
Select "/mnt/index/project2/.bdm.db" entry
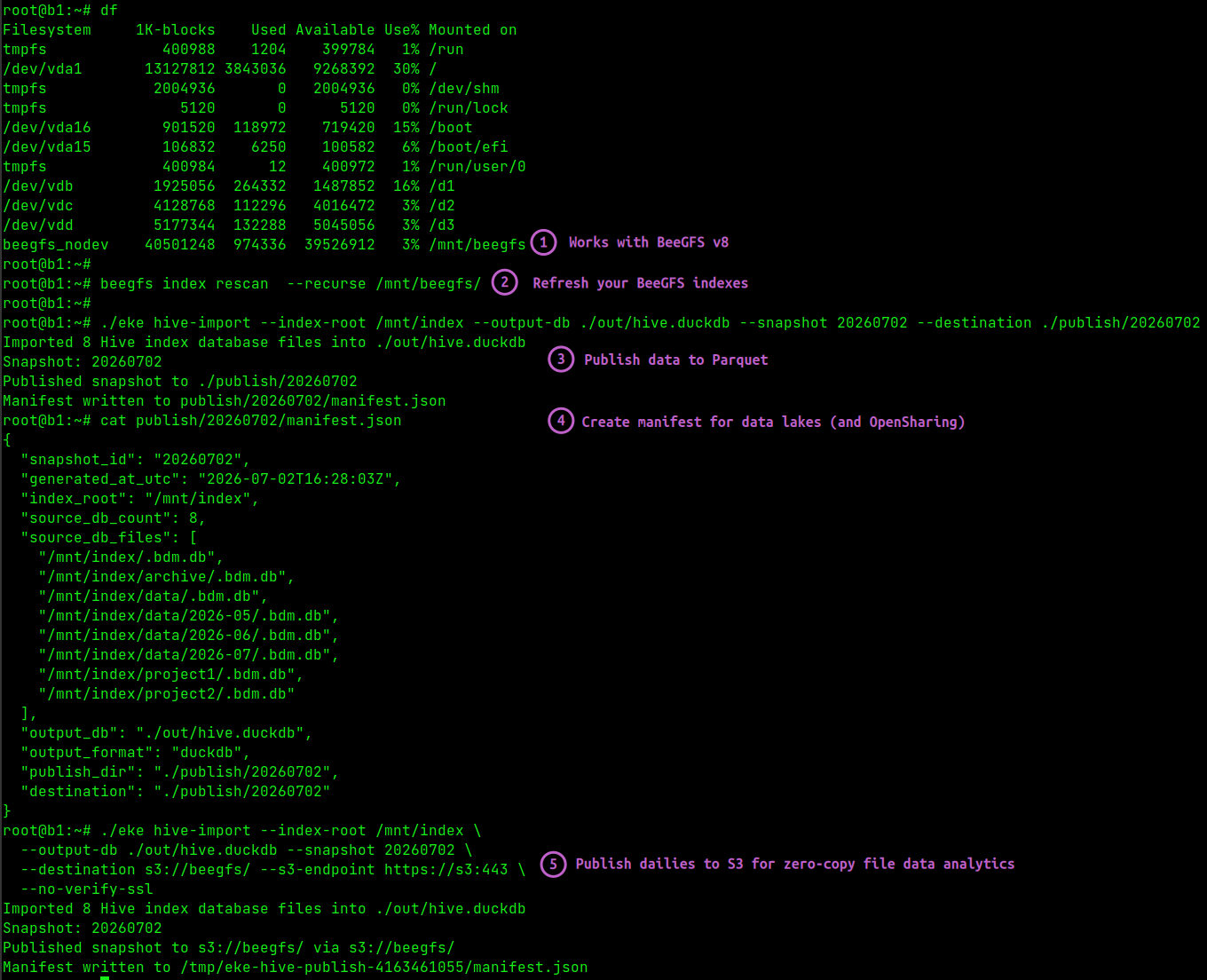click(x=167, y=694)
